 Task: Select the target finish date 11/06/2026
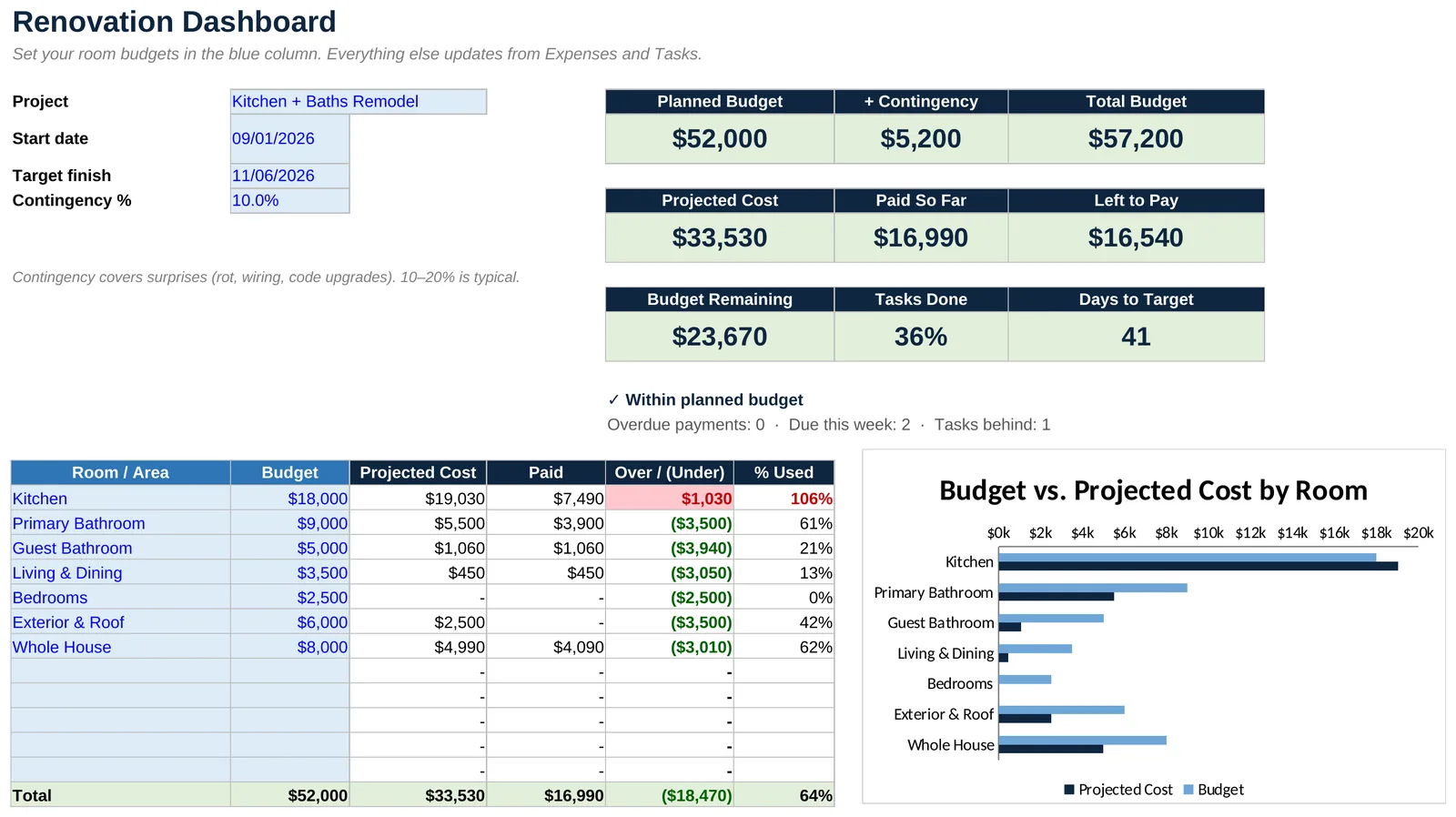click(290, 176)
